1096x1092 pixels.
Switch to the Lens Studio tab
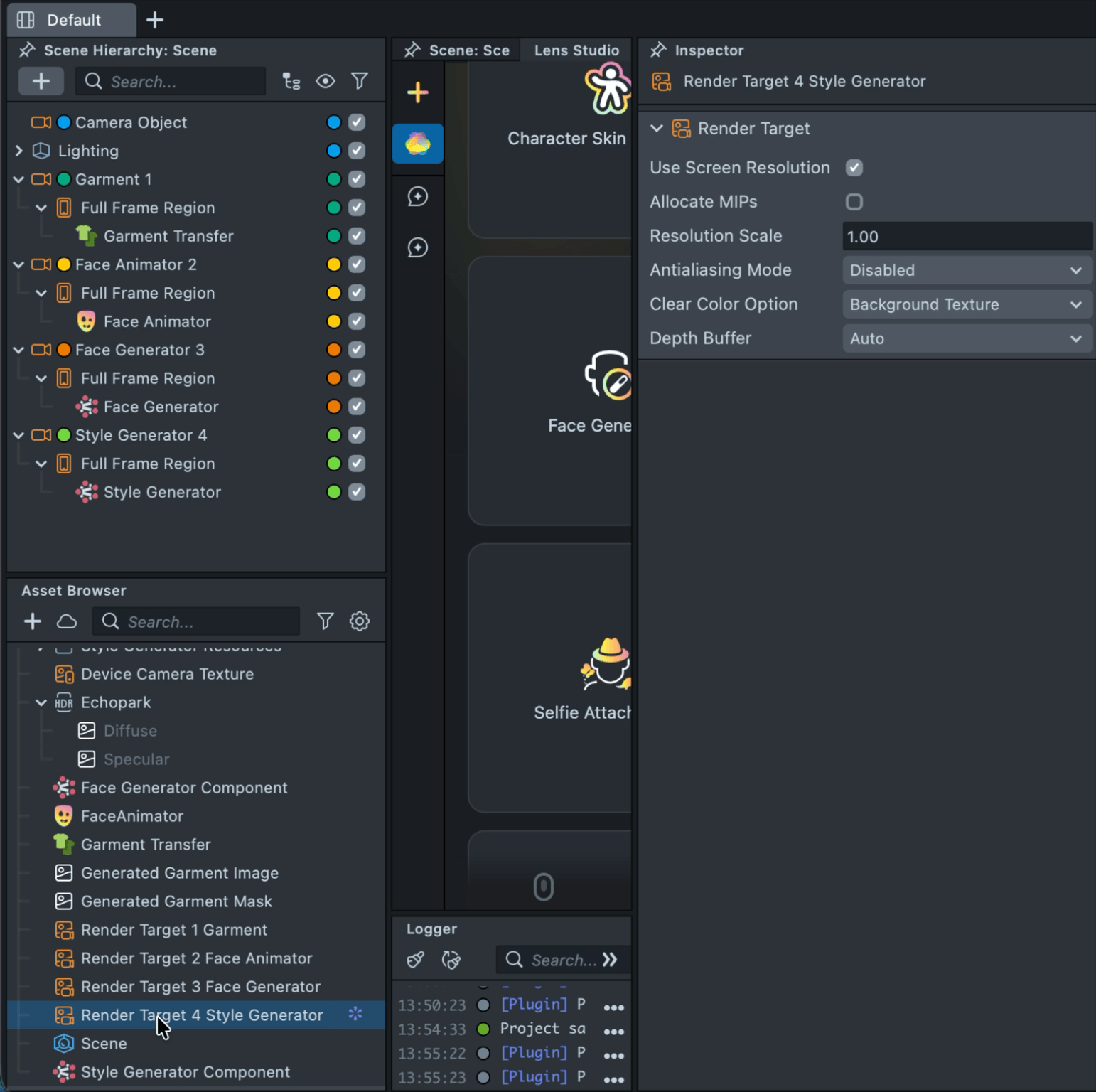point(576,50)
